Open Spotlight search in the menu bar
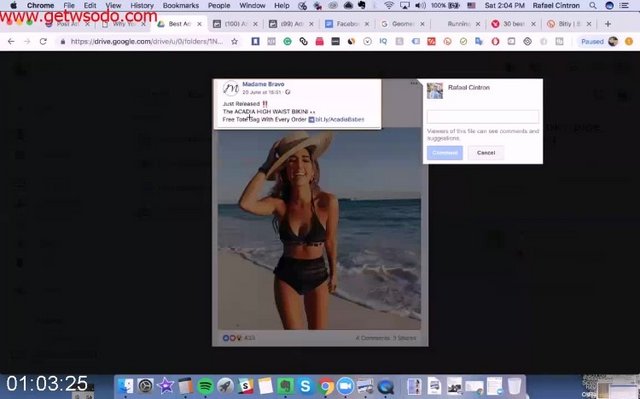 (x=593, y=6)
